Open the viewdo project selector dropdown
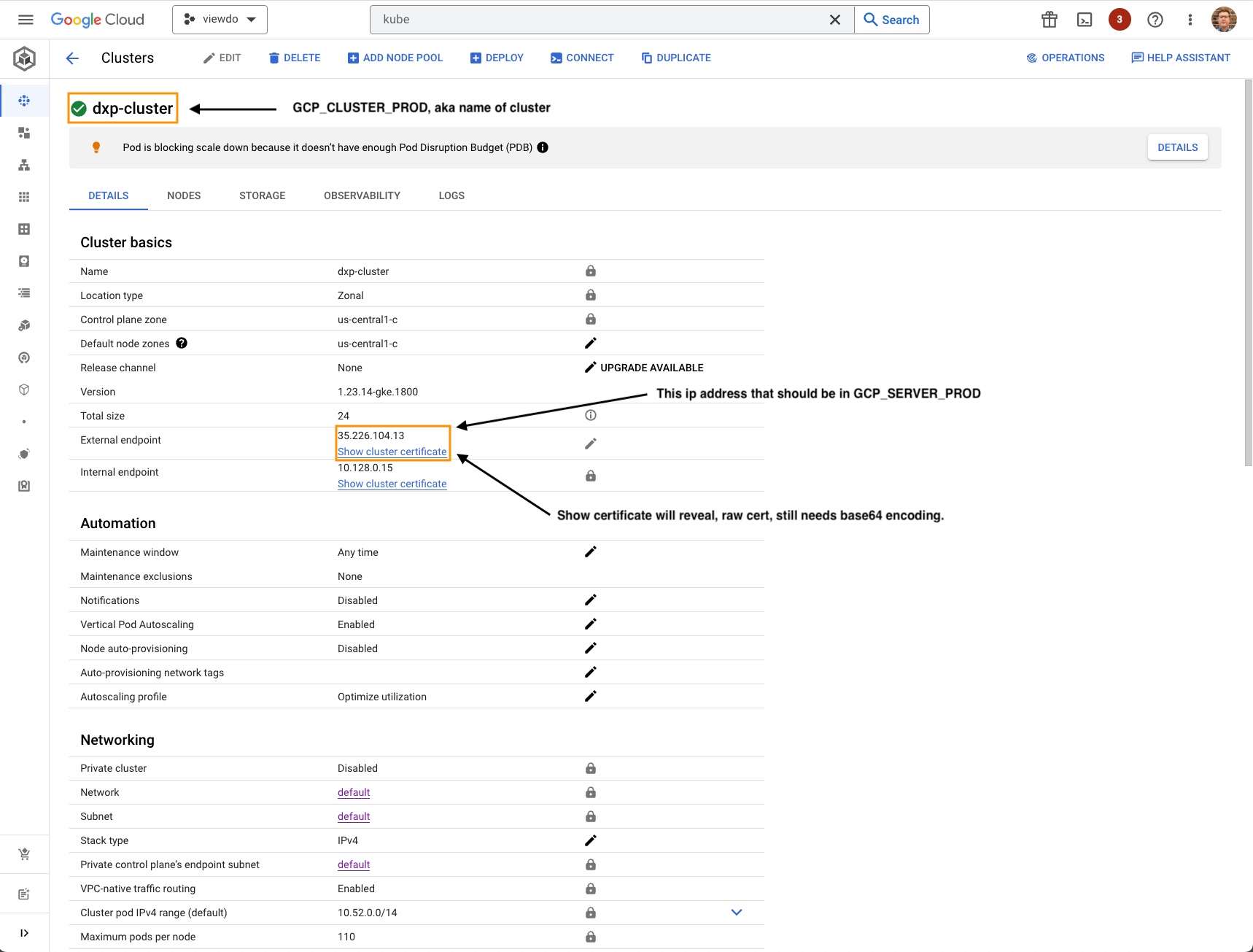The width and height of the screenshot is (1253, 952). (x=220, y=20)
